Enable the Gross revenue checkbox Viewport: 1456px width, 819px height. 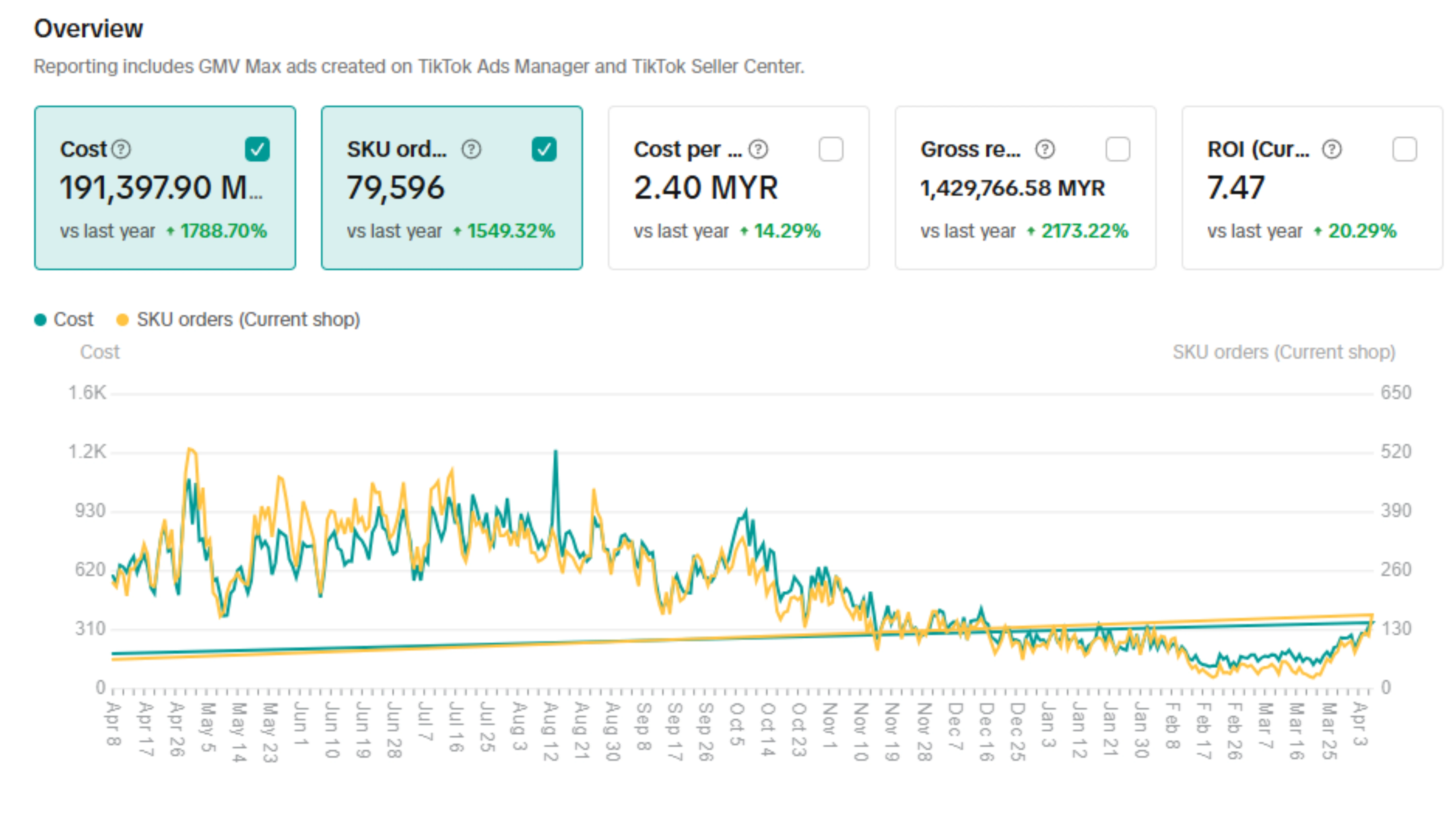1118,149
